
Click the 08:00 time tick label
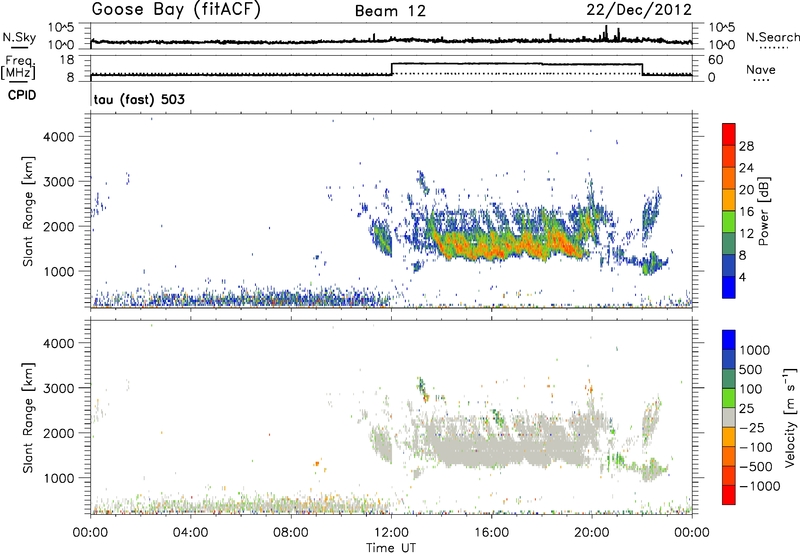tap(291, 533)
